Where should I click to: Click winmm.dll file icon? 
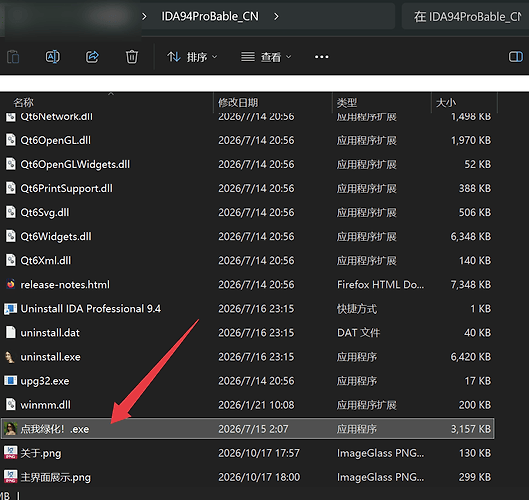11,405
